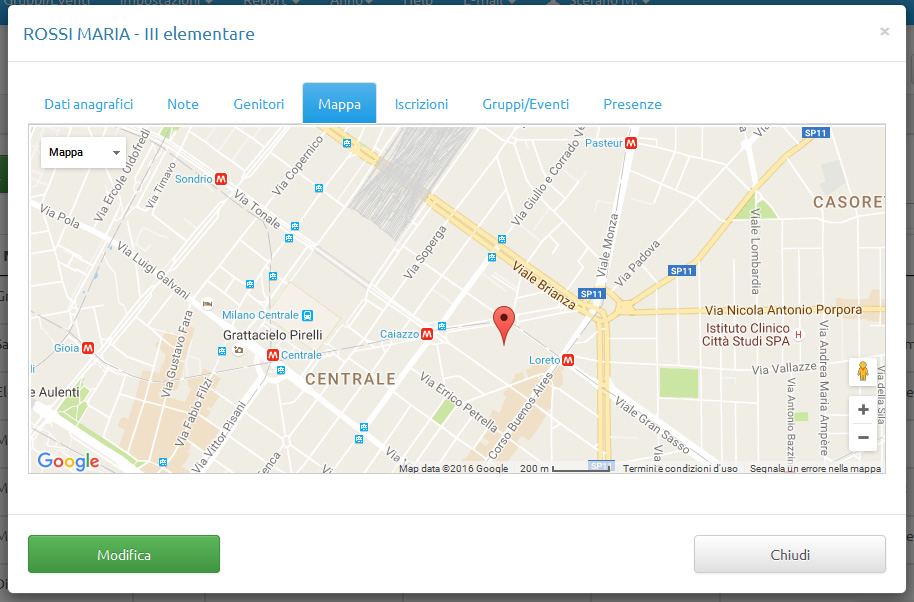Image resolution: width=914 pixels, height=602 pixels.
Task: Click the Gioia metro station icon
Action: [88, 348]
